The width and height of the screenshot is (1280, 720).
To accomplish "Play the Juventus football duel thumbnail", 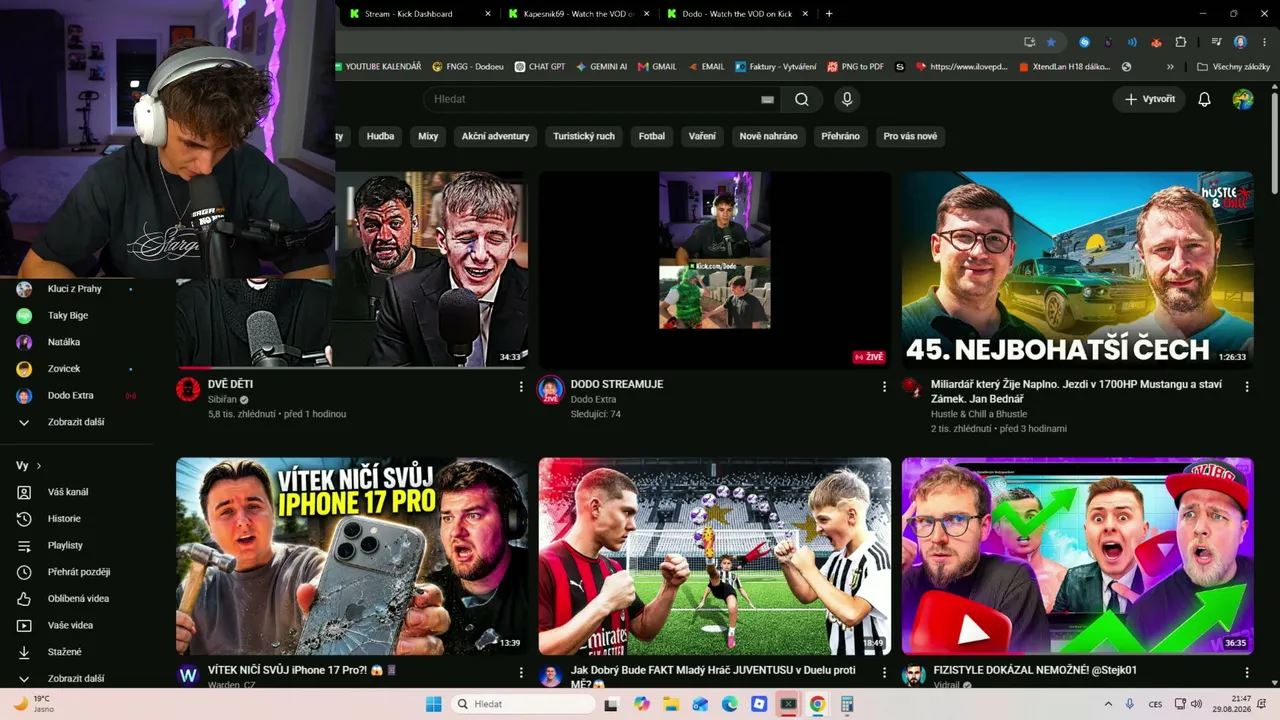I will point(714,556).
